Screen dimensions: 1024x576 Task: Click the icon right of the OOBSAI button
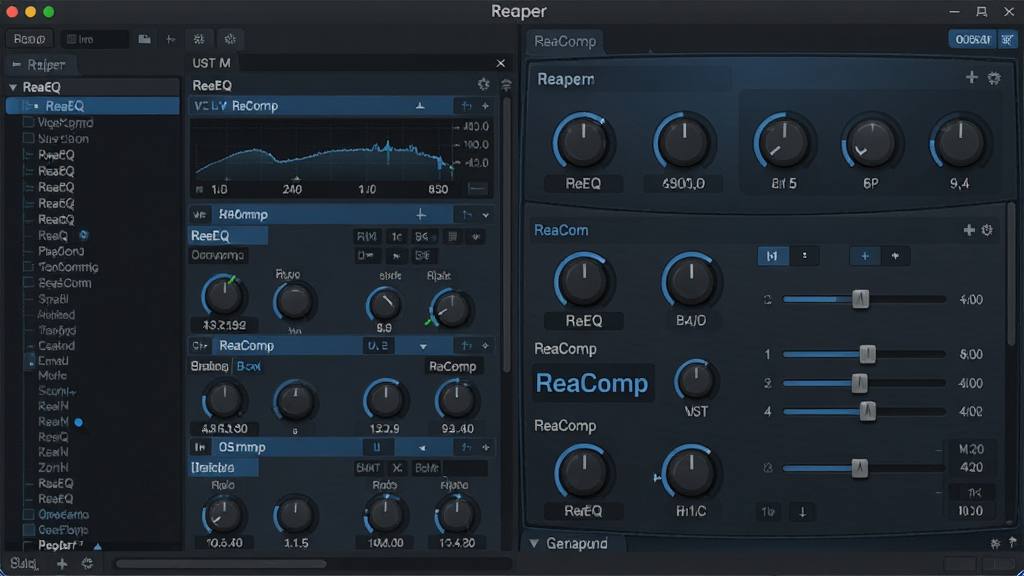1008,39
